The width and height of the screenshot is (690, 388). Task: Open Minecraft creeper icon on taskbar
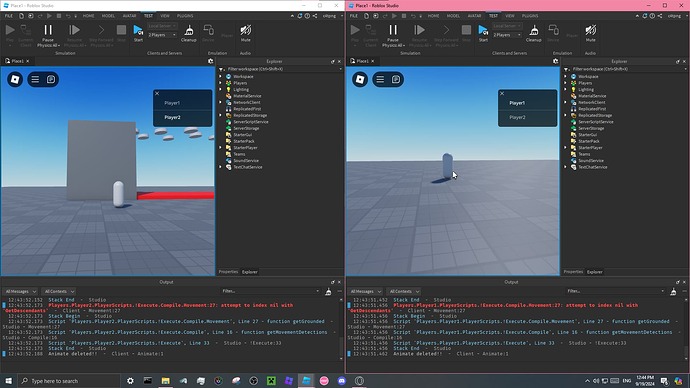271,381
